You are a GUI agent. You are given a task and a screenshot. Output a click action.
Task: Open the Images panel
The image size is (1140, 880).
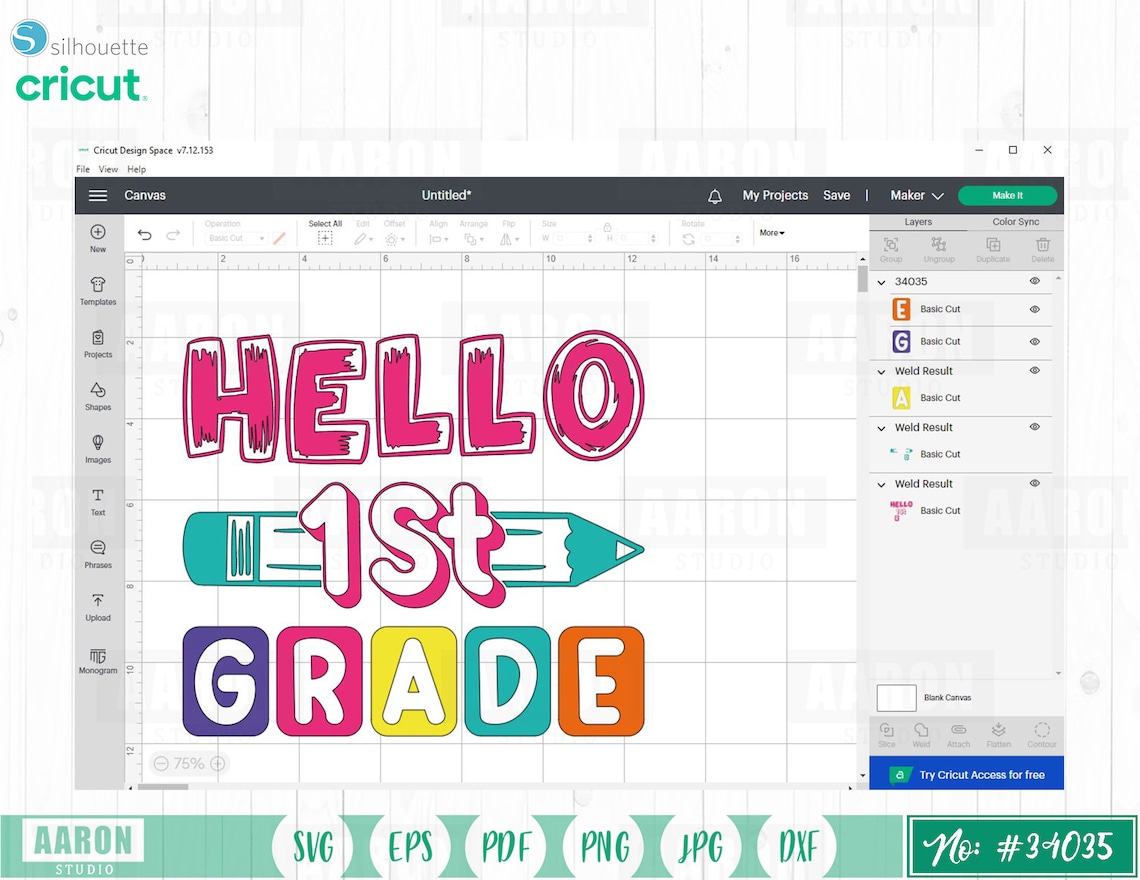click(98, 450)
